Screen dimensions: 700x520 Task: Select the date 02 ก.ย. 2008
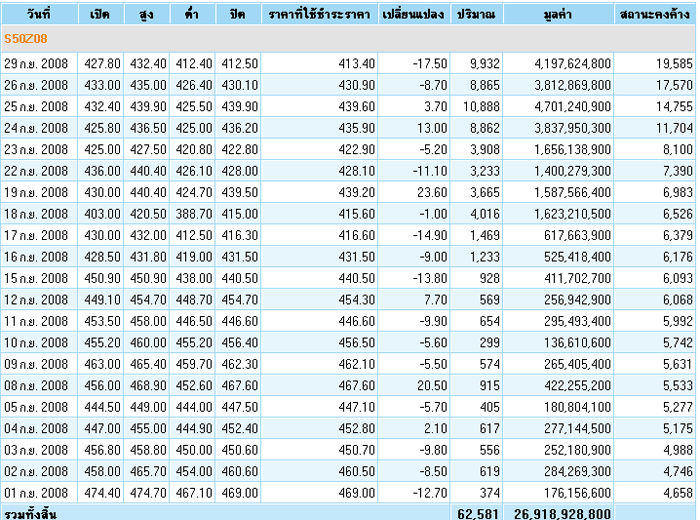tap(36, 471)
